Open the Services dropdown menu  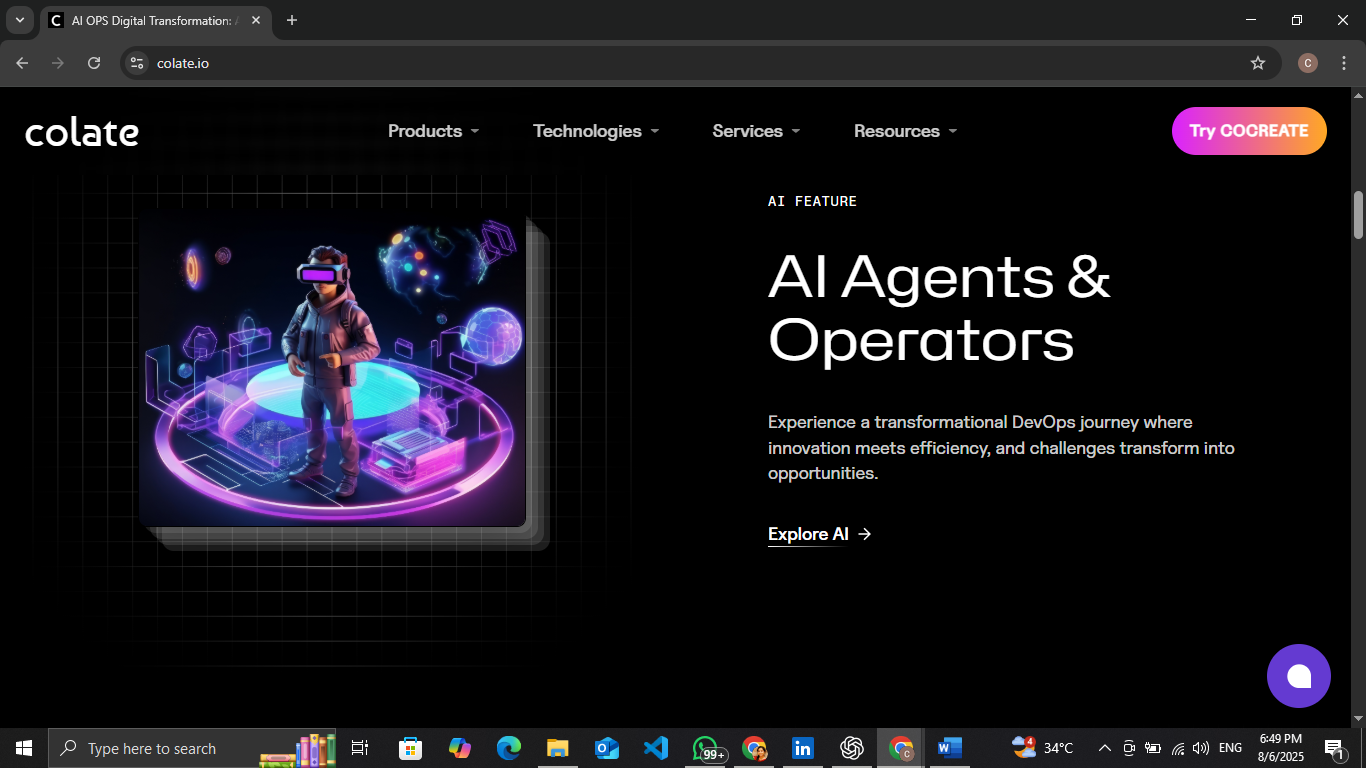pos(755,131)
